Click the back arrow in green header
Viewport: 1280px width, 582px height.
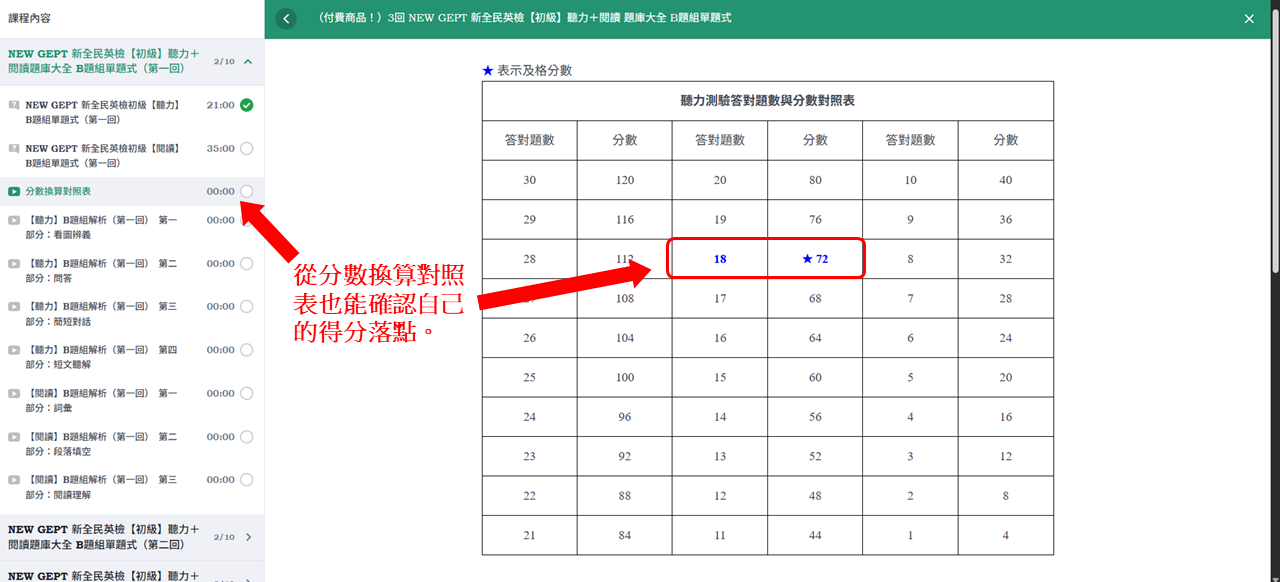286,19
